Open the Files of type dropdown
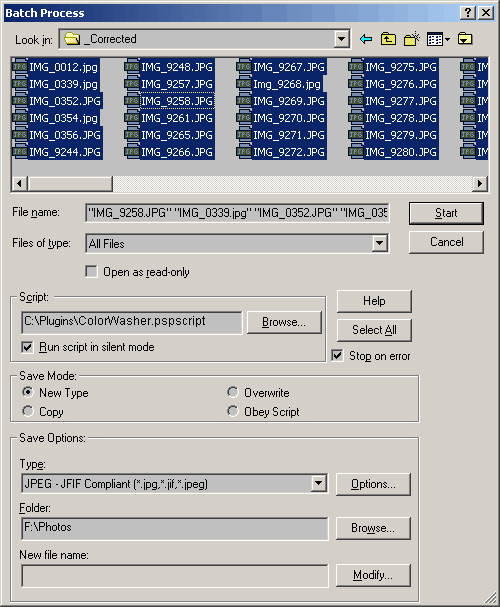The image size is (500, 607). click(x=380, y=243)
